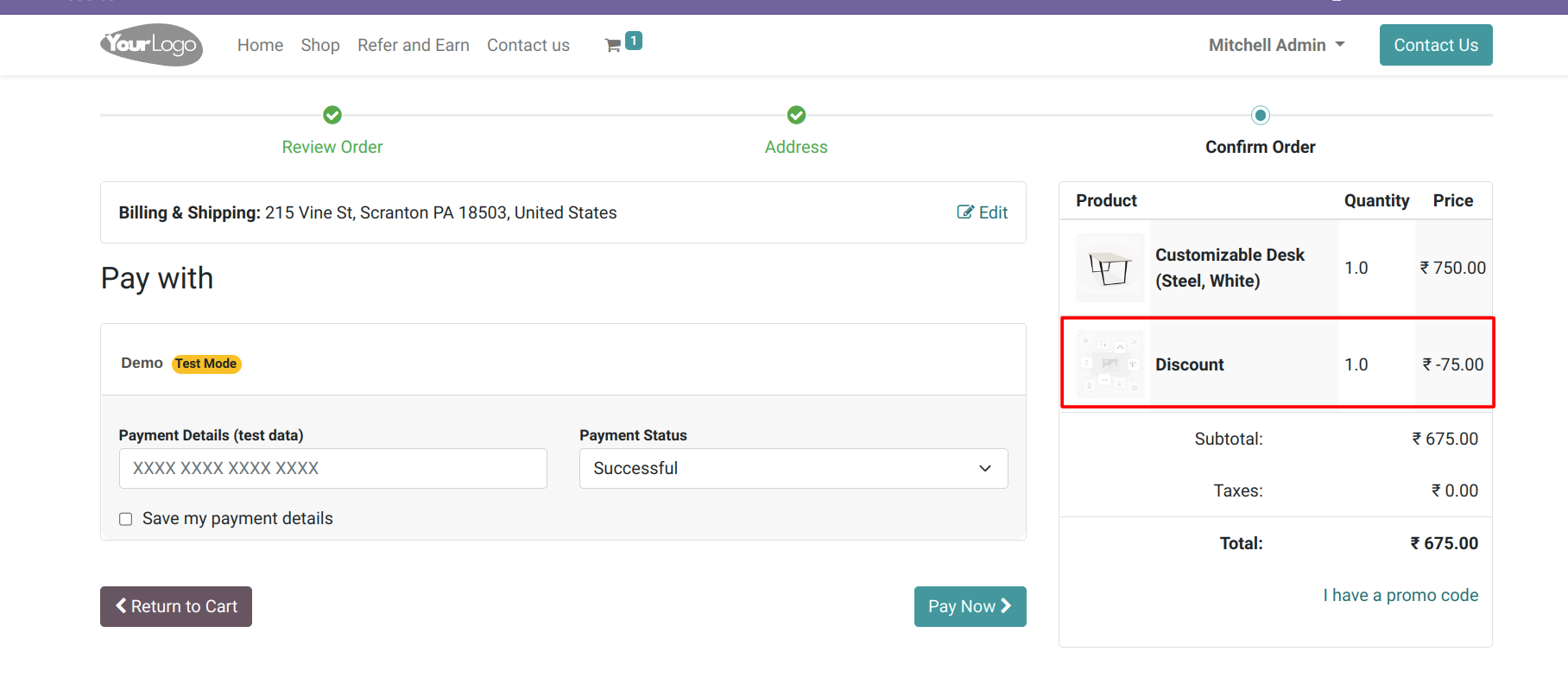Click the cart item count badge
The width and height of the screenshot is (1568, 696).
pyautogui.click(x=634, y=41)
